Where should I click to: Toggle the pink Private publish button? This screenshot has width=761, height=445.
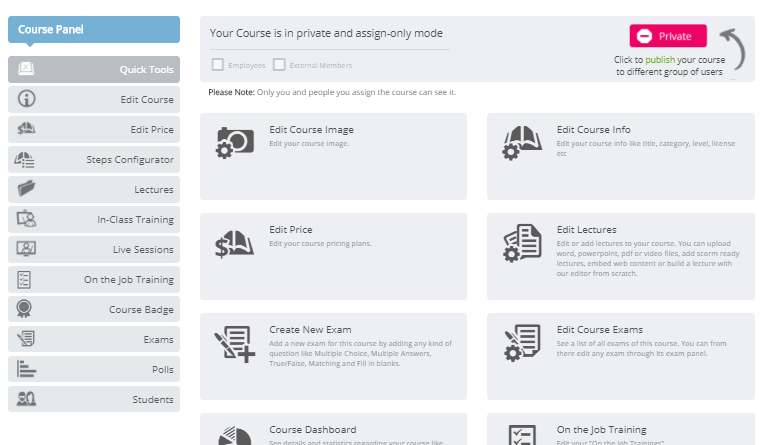coord(668,36)
